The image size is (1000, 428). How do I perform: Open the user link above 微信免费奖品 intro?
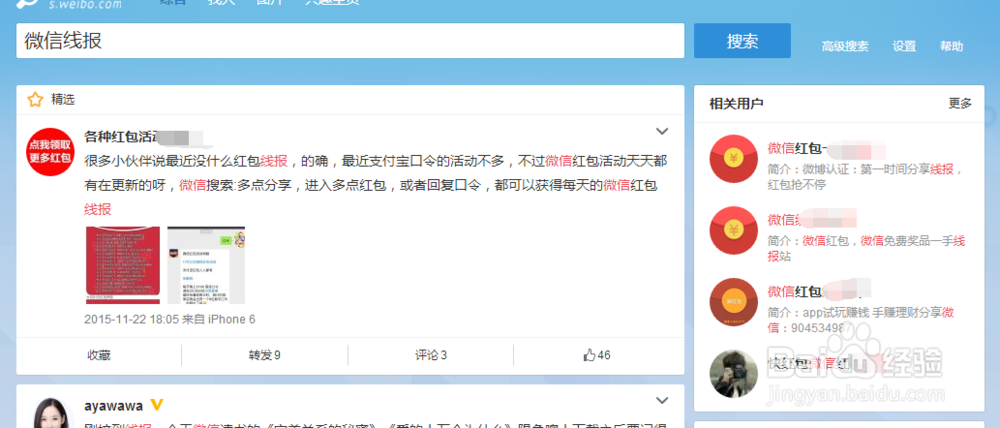pos(784,219)
